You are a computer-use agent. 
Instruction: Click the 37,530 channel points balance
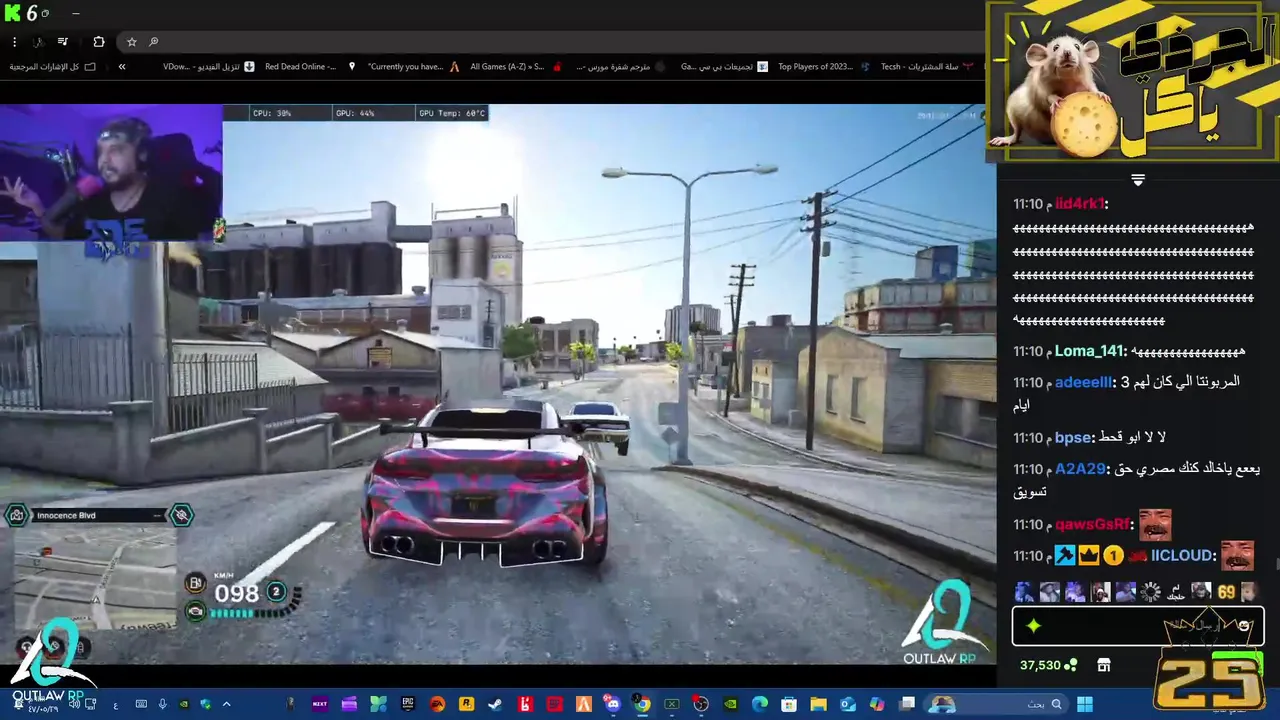[x=1048, y=665]
